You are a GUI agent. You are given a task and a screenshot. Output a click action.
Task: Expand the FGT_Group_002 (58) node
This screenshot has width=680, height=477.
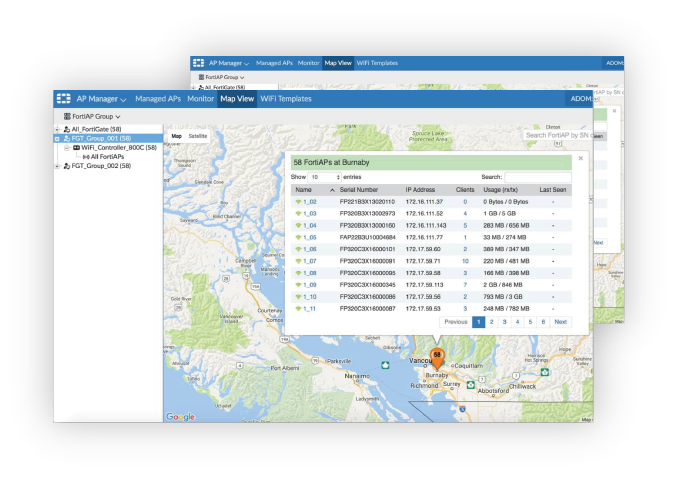click(x=57, y=166)
